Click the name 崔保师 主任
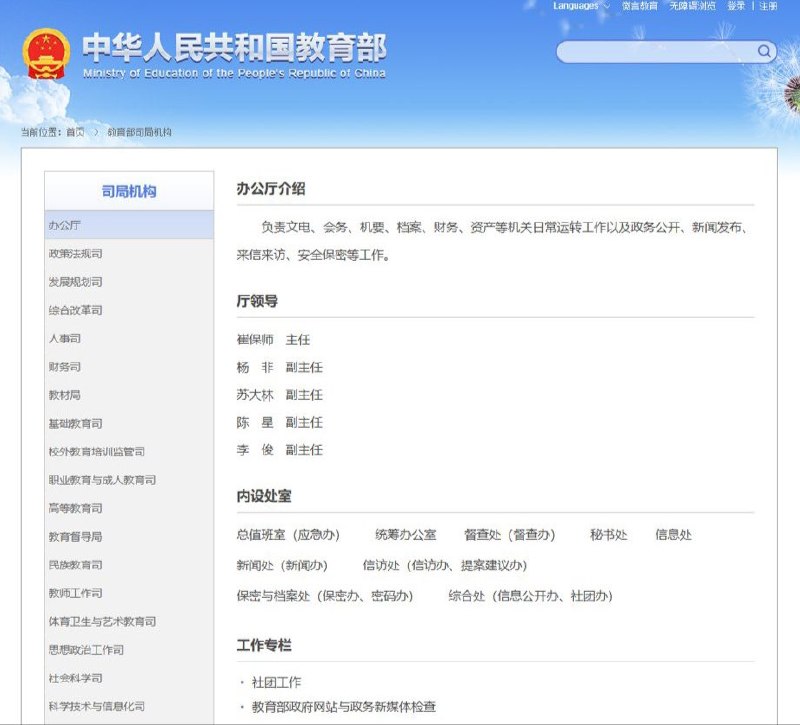 point(273,339)
